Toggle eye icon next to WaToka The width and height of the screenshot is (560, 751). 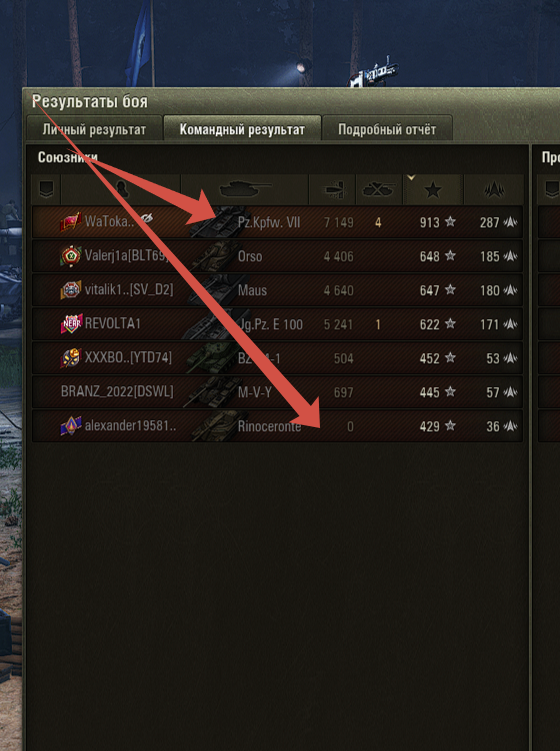pos(147,219)
